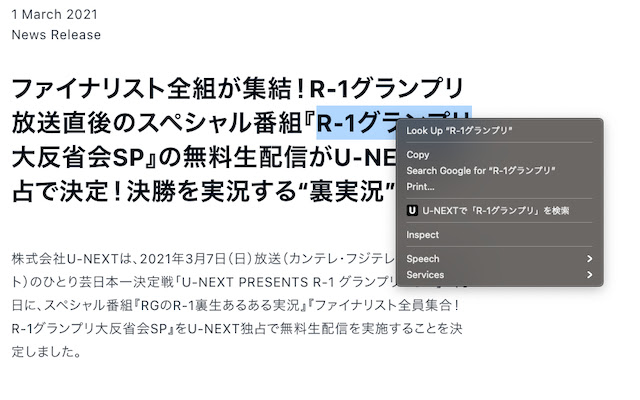Select Print... in the context menu

point(499,187)
